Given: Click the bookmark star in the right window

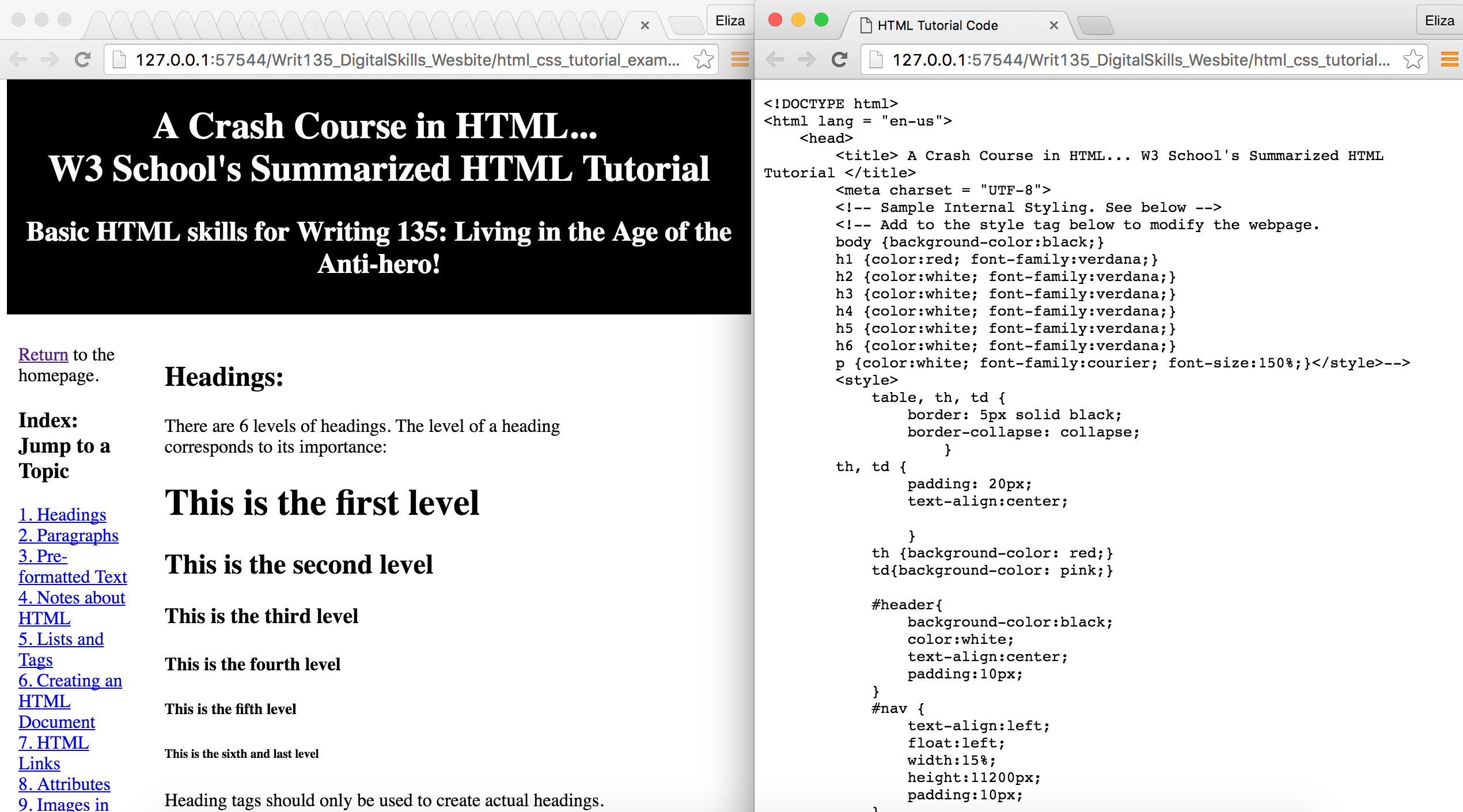Looking at the screenshot, I should (x=1413, y=59).
